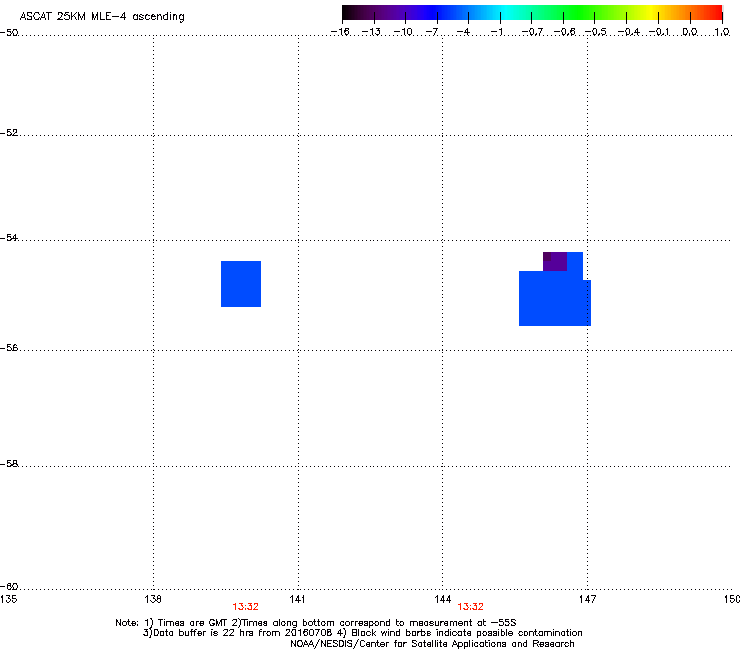Click the "-0.7" color bar label
This screenshot has width=740, height=650.
tap(532, 32)
